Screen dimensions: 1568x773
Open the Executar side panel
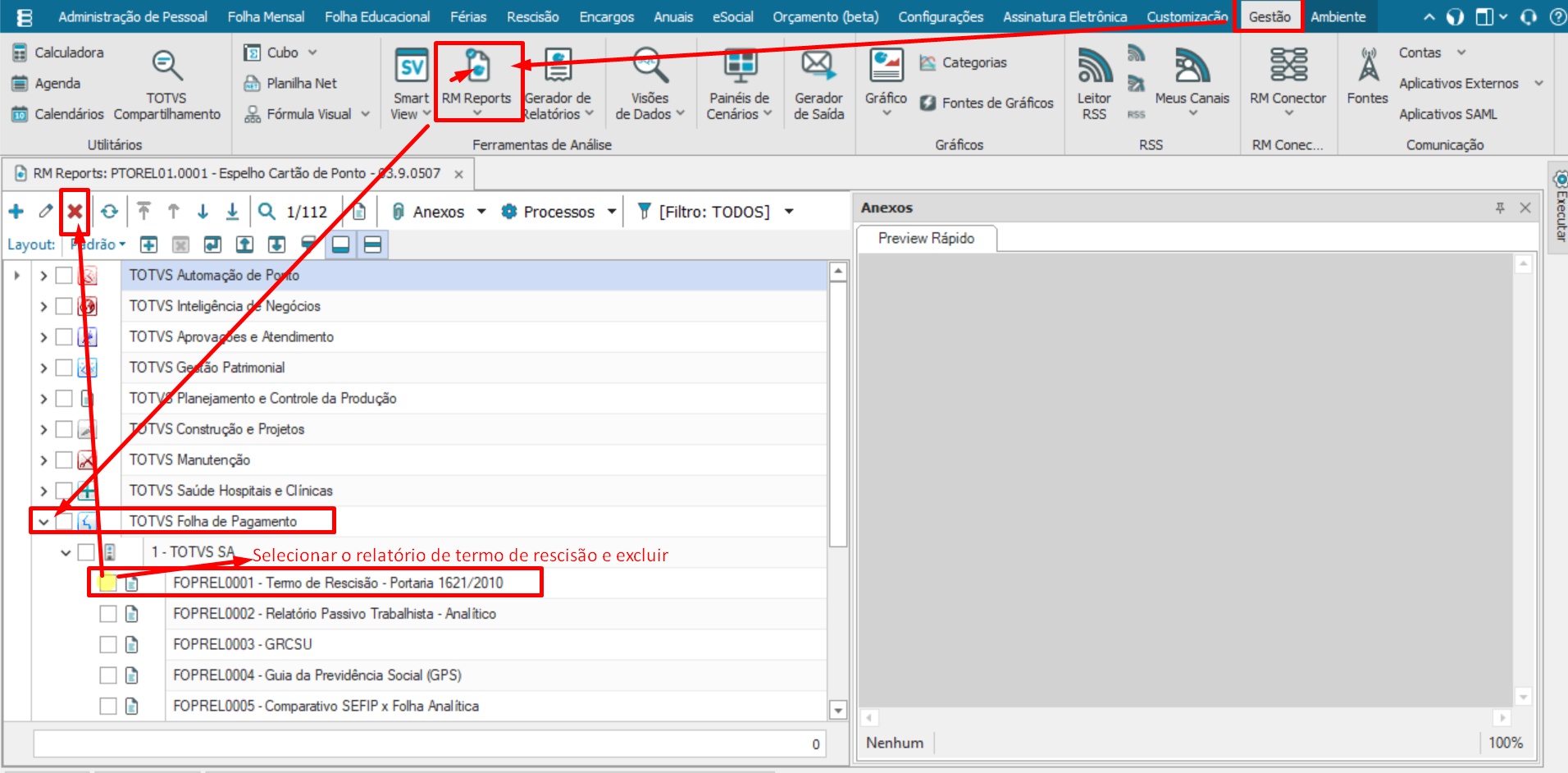click(x=1560, y=207)
